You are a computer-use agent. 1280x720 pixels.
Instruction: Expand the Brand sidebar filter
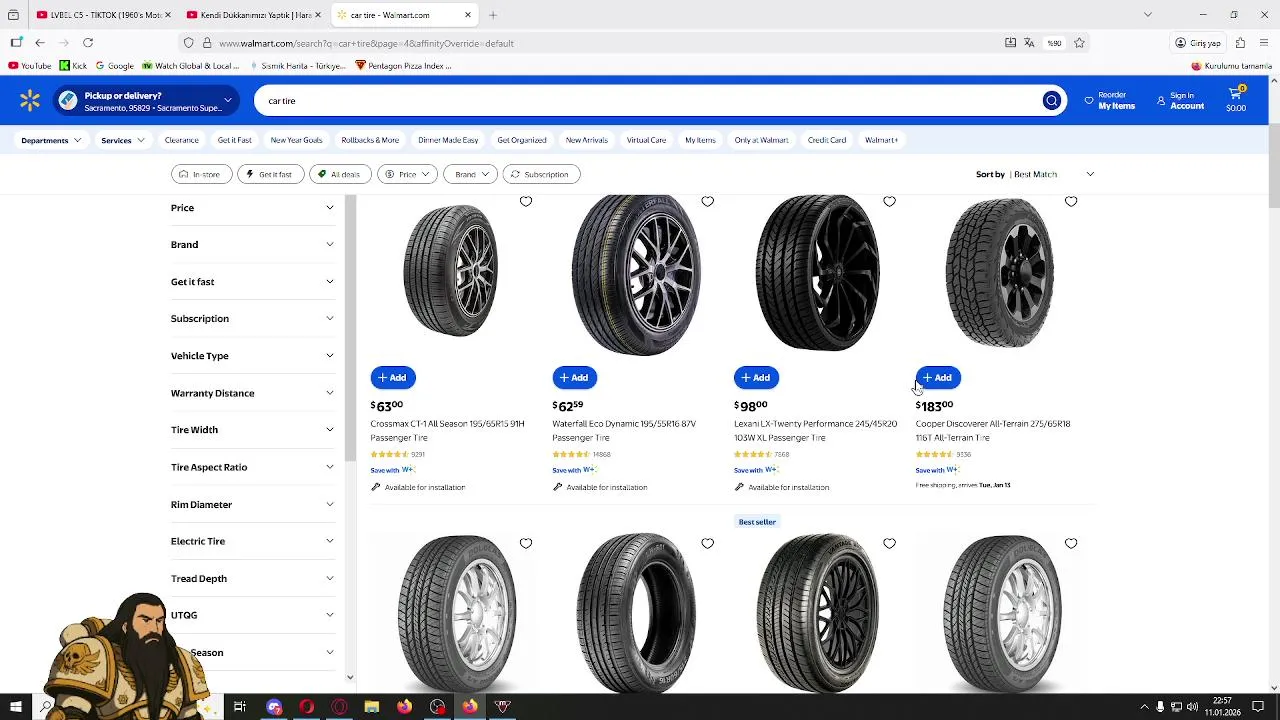coord(252,245)
